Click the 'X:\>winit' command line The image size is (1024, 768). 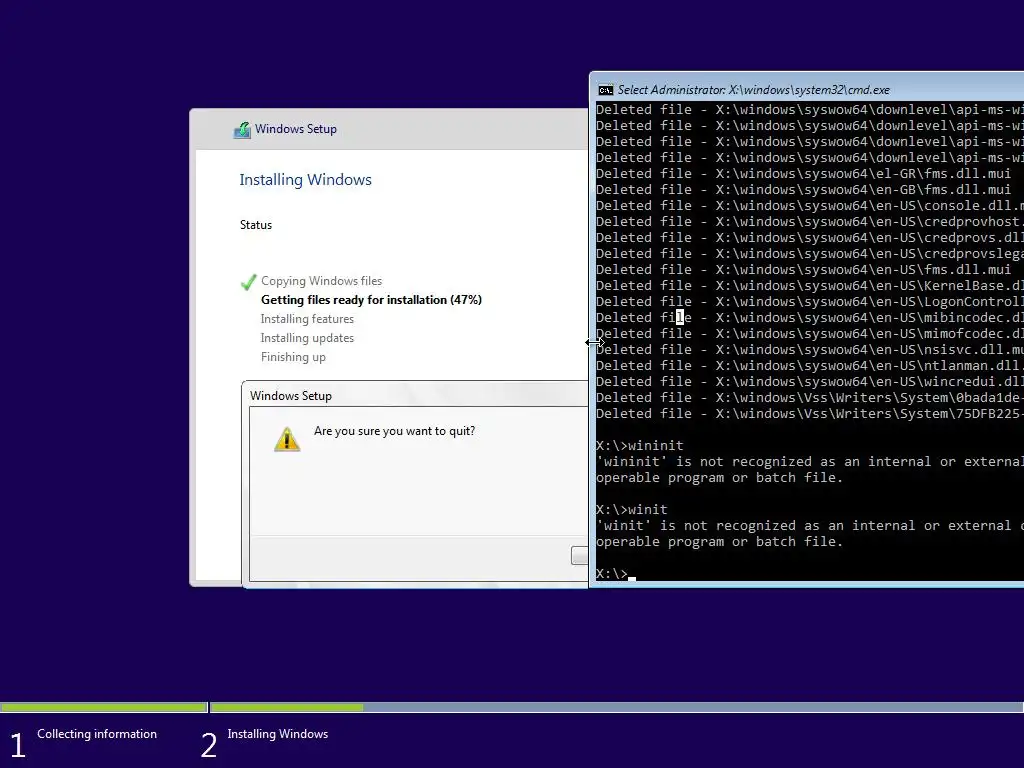(632, 509)
